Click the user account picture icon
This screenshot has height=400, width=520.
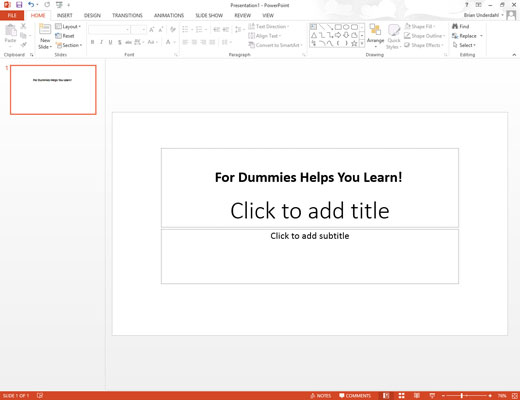511,15
